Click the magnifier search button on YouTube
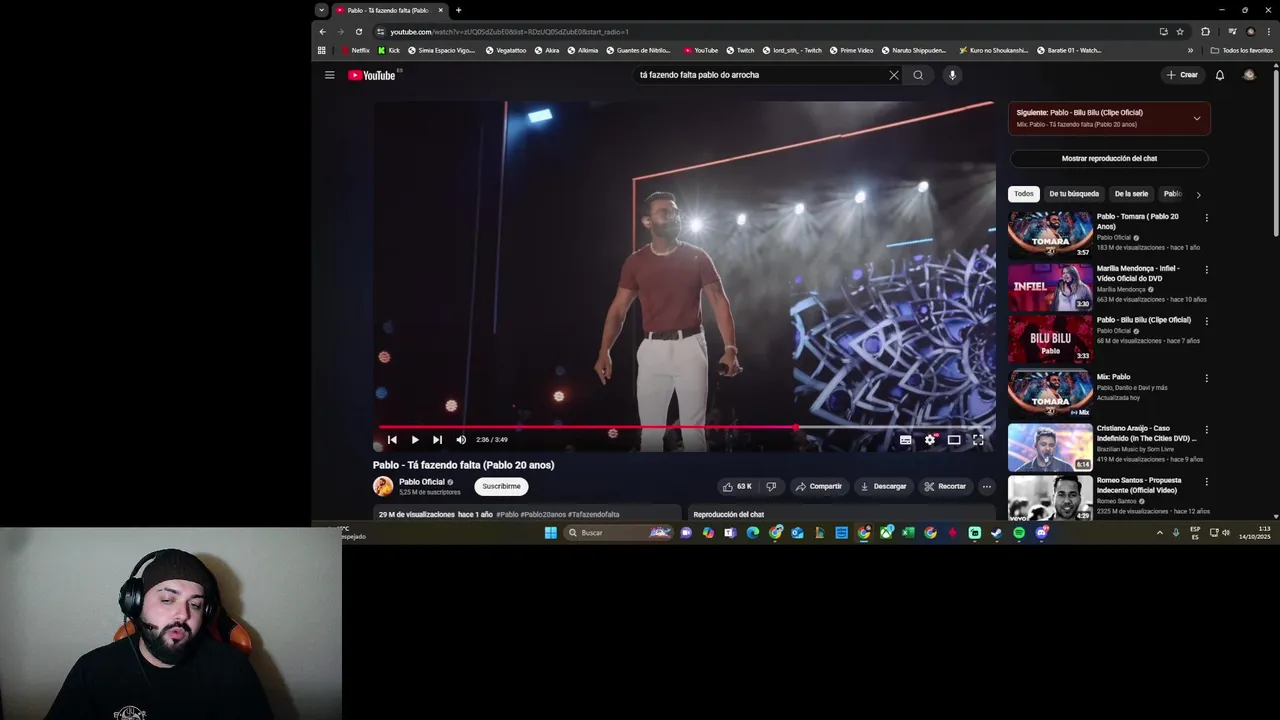The image size is (1280, 720). tap(918, 75)
